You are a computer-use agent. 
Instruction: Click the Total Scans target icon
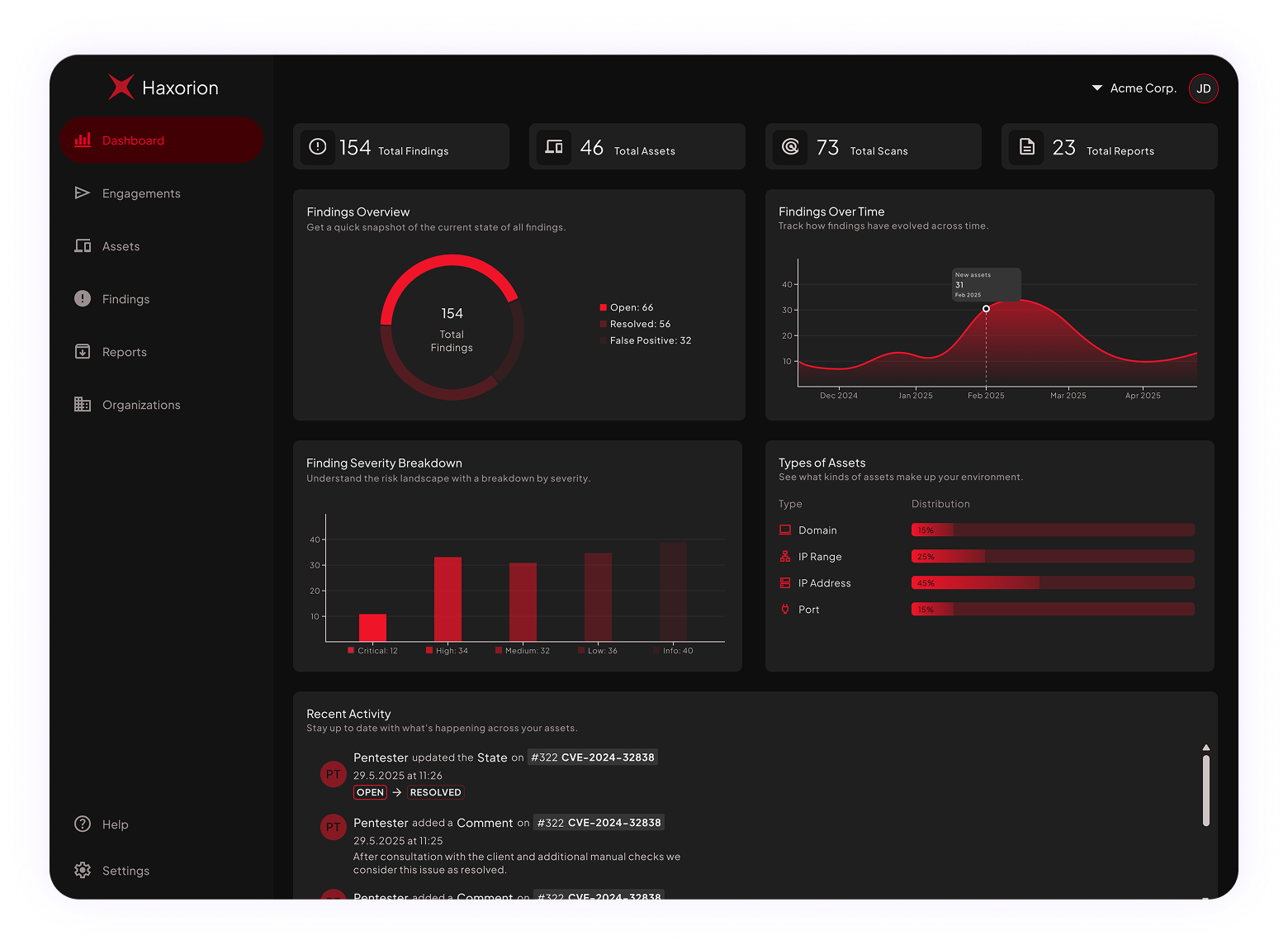pyautogui.click(x=790, y=147)
